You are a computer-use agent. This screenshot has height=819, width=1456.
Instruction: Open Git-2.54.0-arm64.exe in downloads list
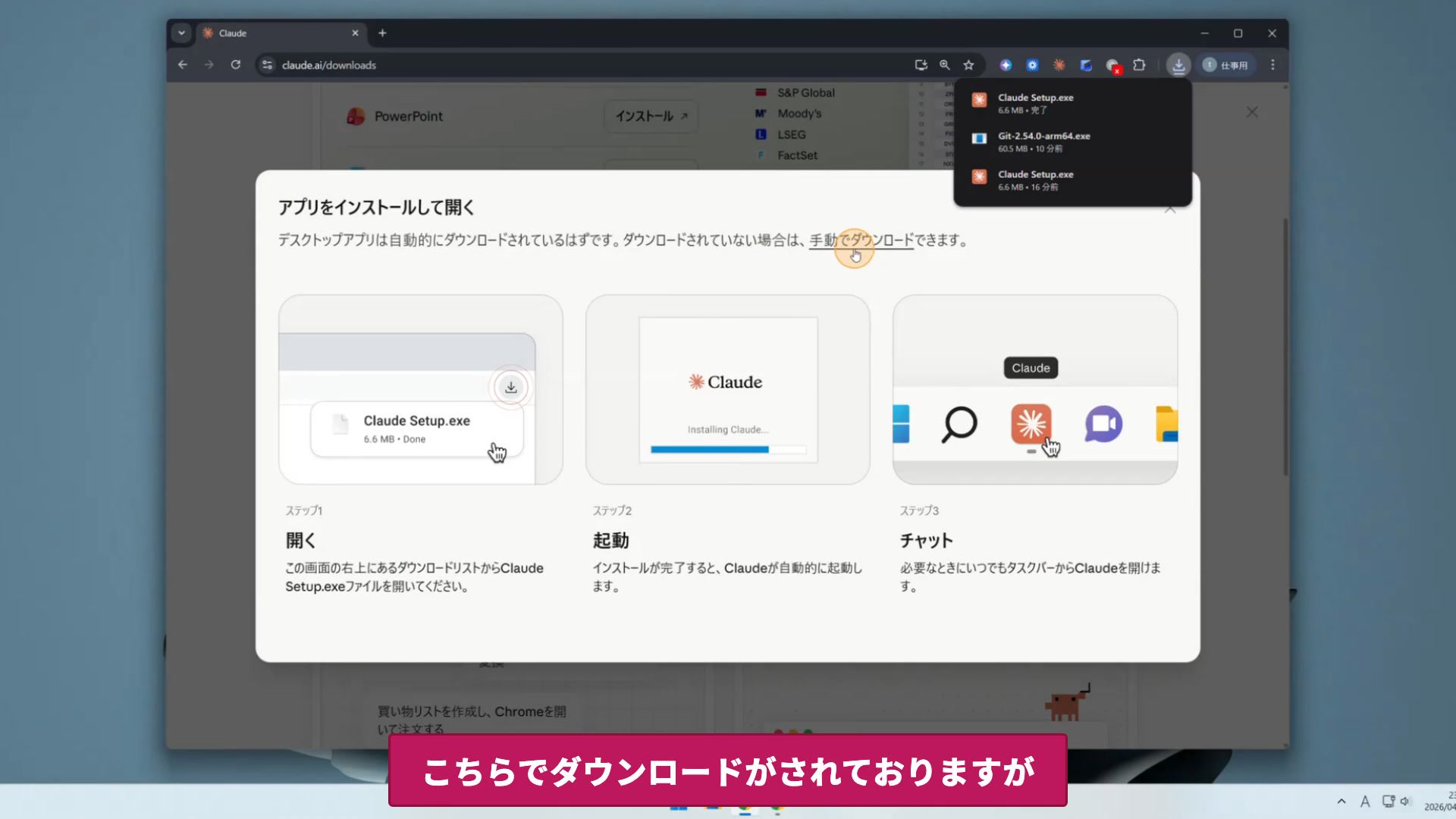[x=1072, y=142]
